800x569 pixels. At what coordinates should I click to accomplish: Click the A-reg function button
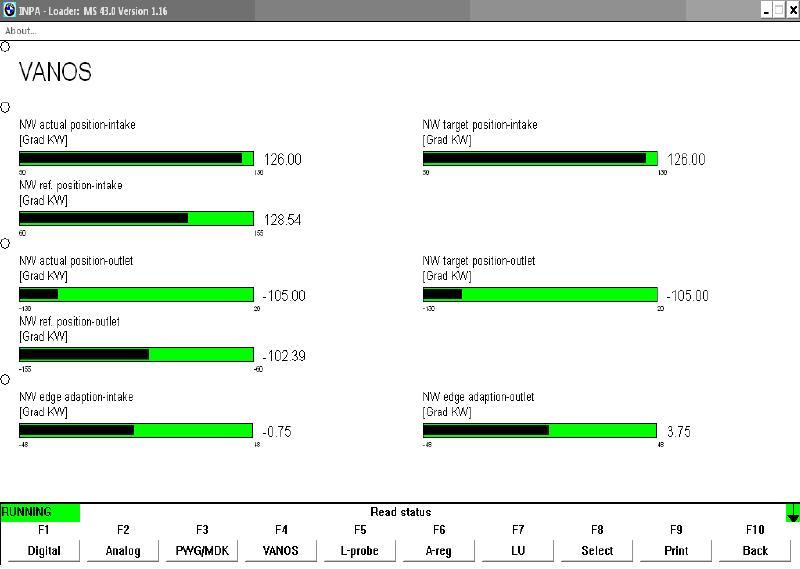coord(439,550)
